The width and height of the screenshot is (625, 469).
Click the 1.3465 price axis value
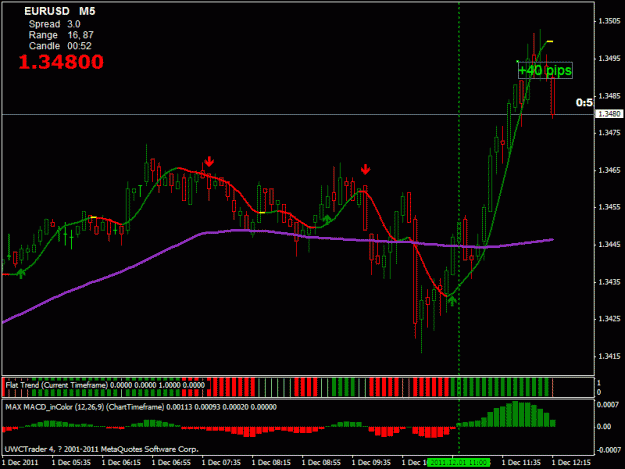pyautogui.click(x=609, y=170)
